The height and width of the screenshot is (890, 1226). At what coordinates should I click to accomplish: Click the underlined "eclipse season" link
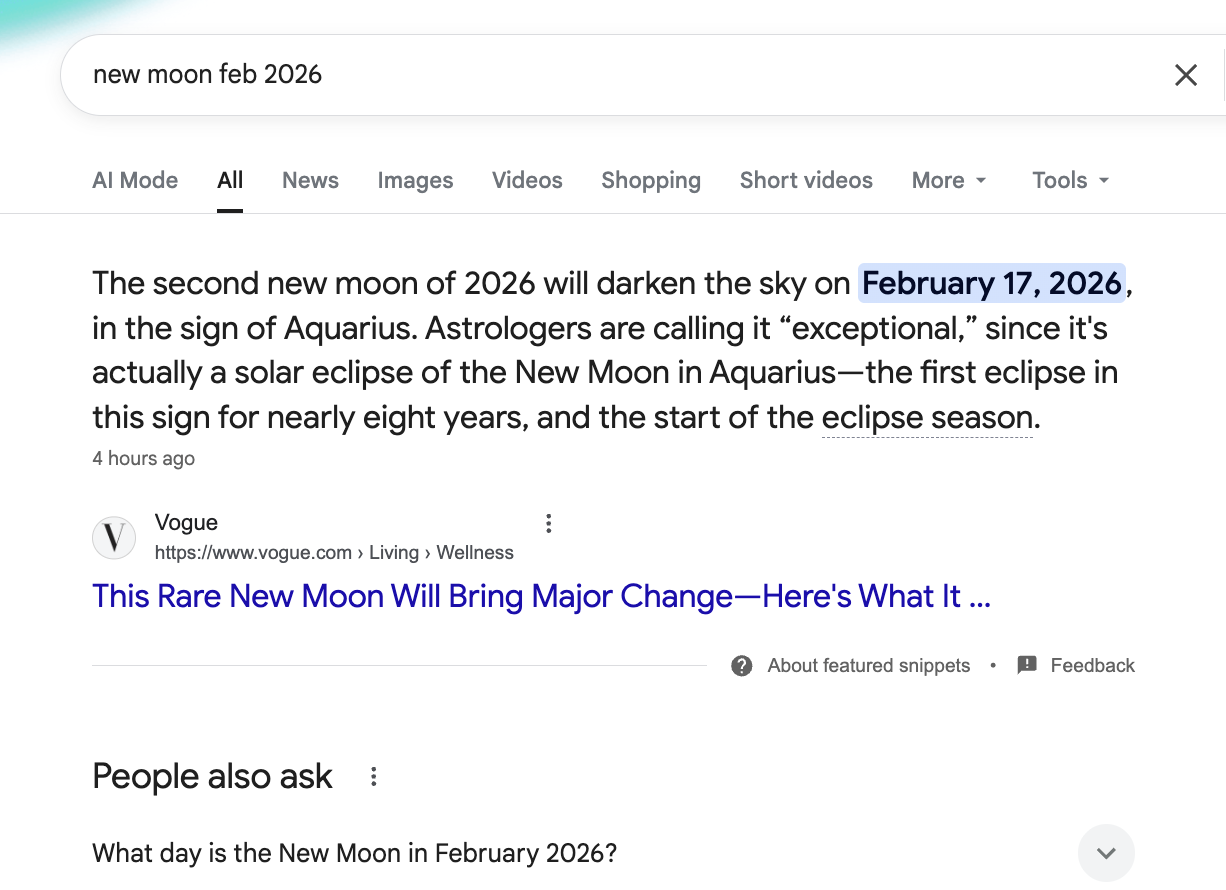927,417
